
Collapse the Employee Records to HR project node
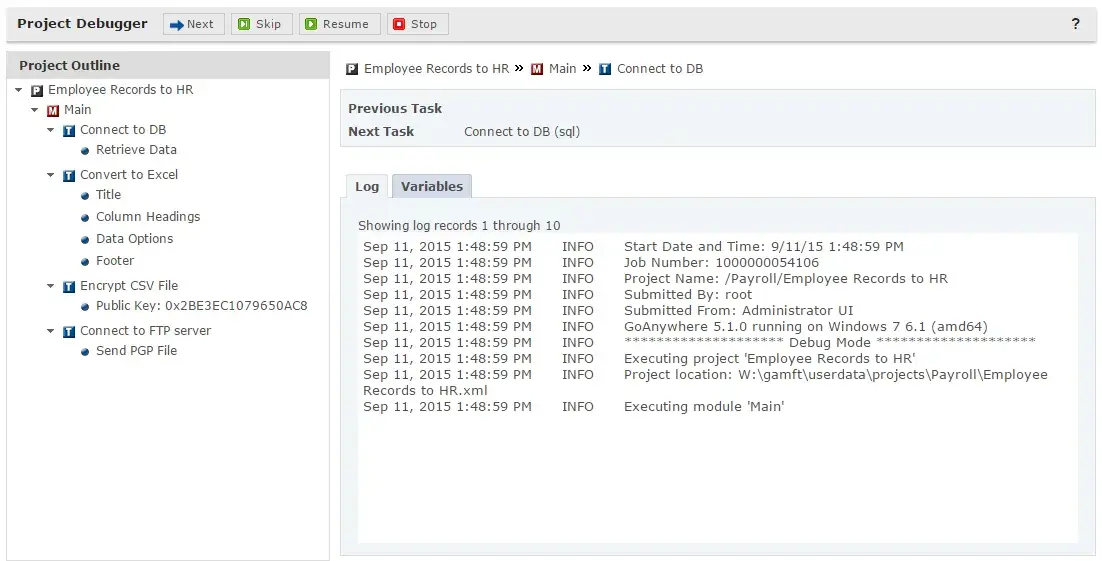click(x=19, y=90)
